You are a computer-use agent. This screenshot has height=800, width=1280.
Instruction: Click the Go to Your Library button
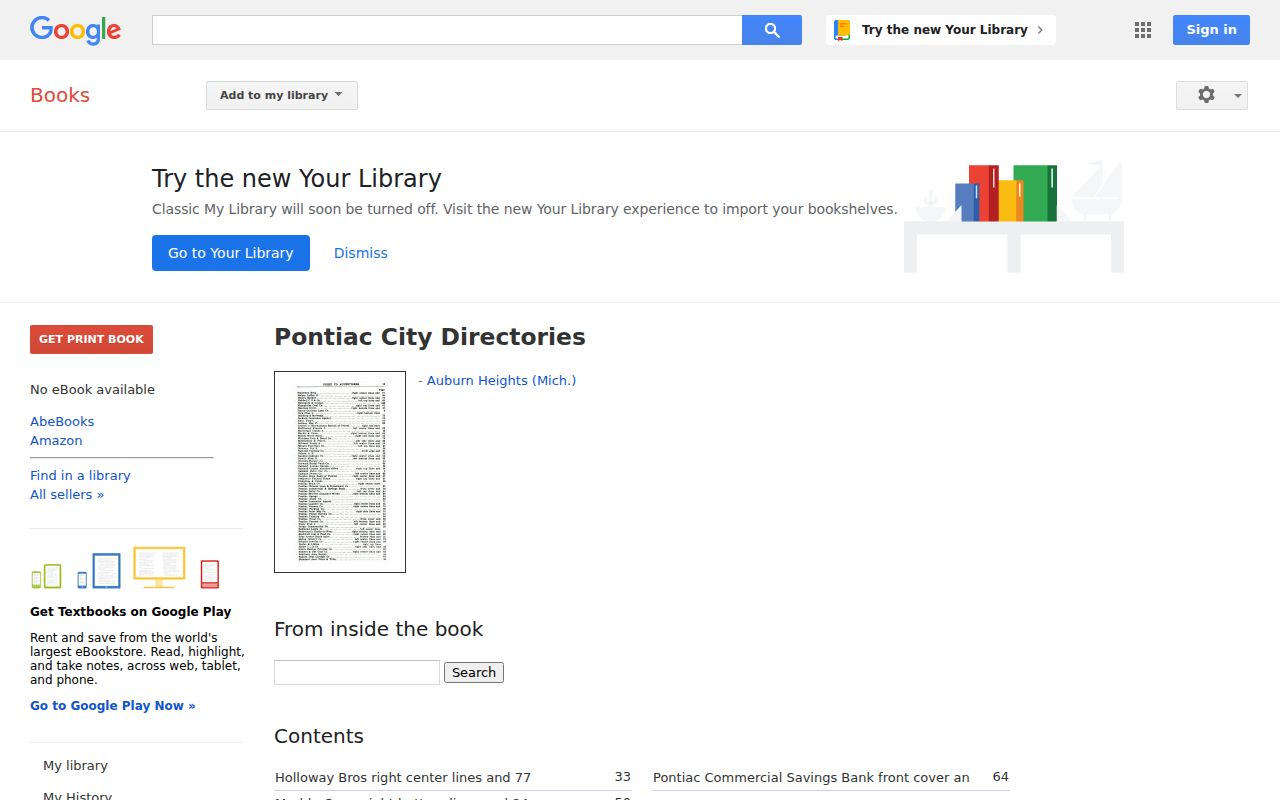click(231, 253)
